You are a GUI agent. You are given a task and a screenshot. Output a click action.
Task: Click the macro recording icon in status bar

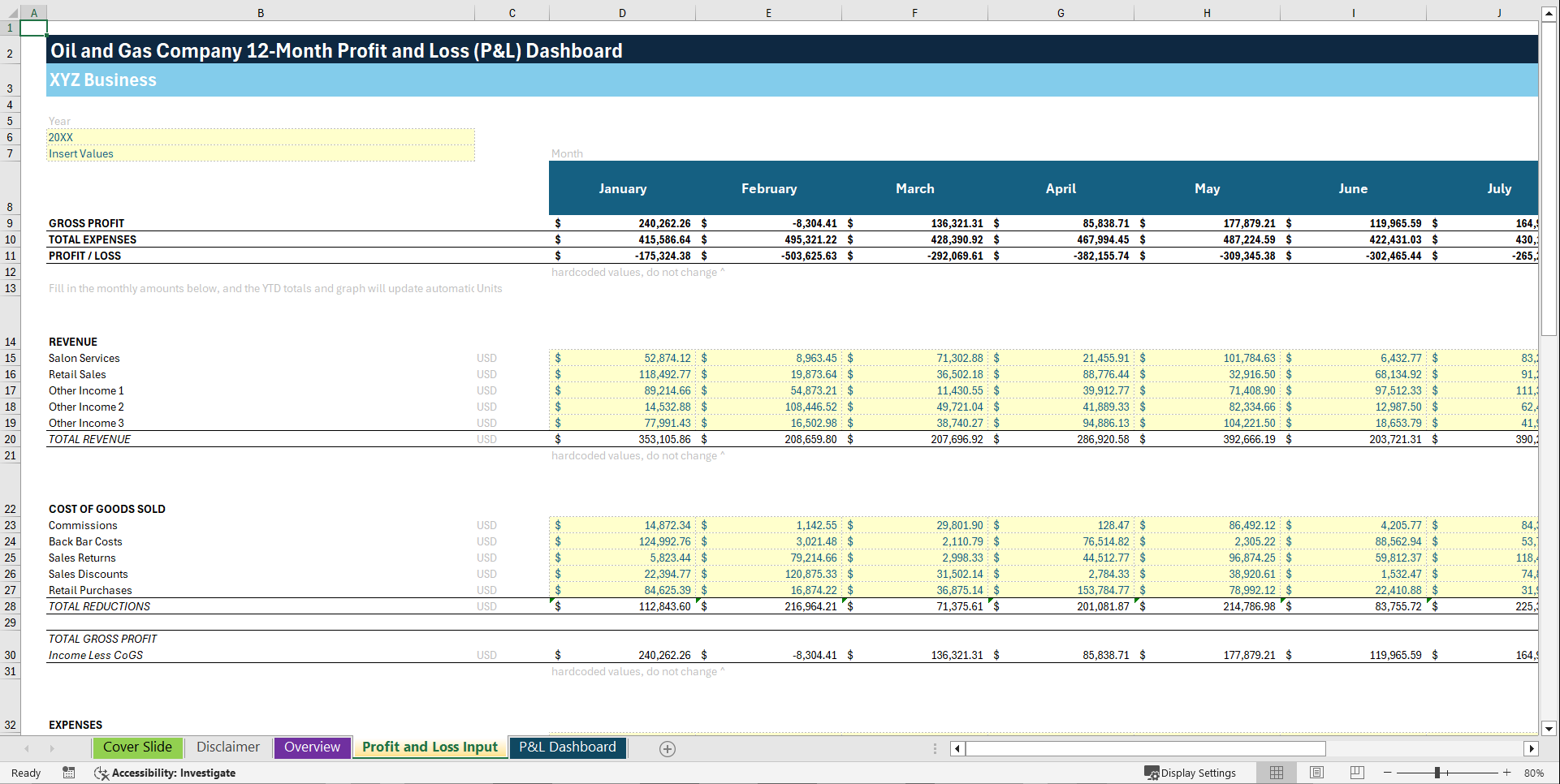pyautogui.click(x=69, y=773)
